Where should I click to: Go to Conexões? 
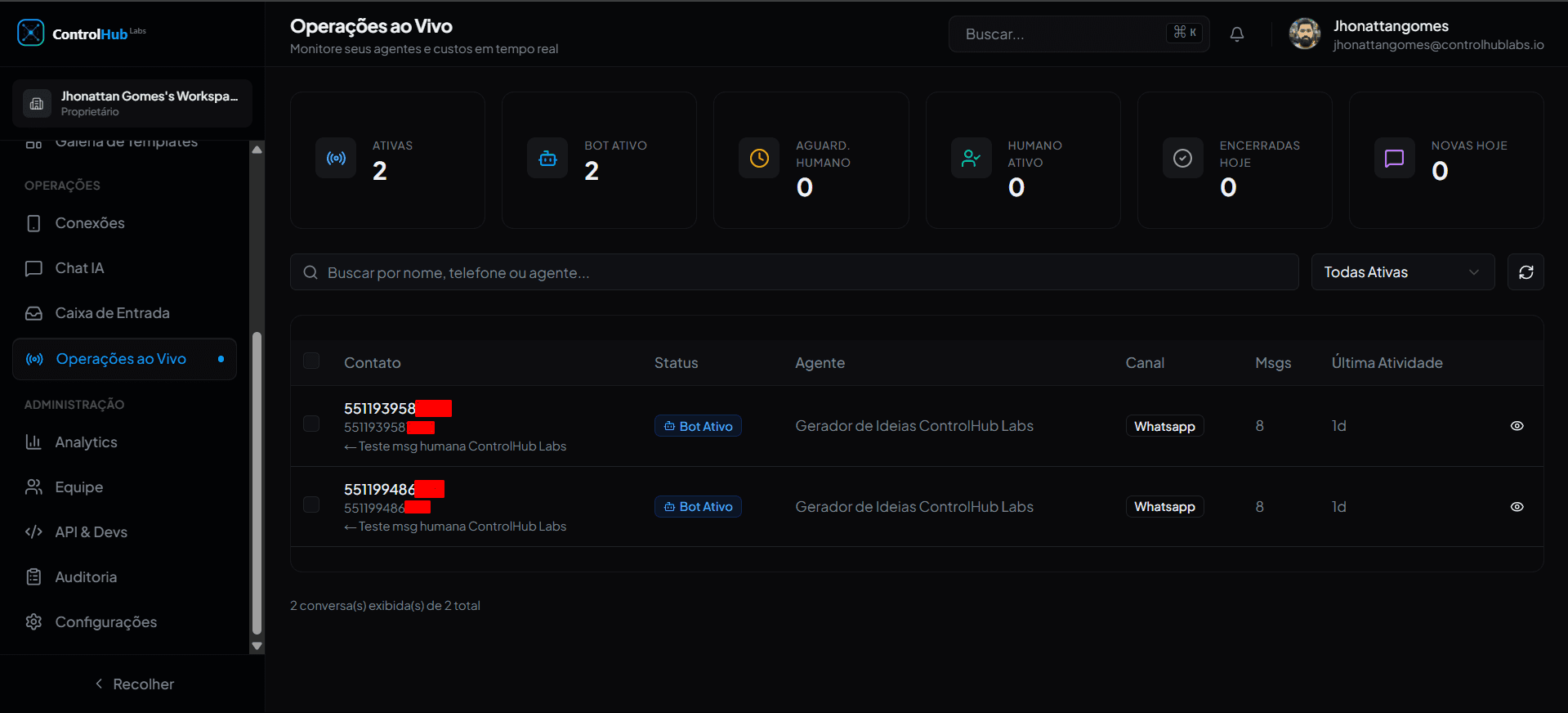point(124,223)
